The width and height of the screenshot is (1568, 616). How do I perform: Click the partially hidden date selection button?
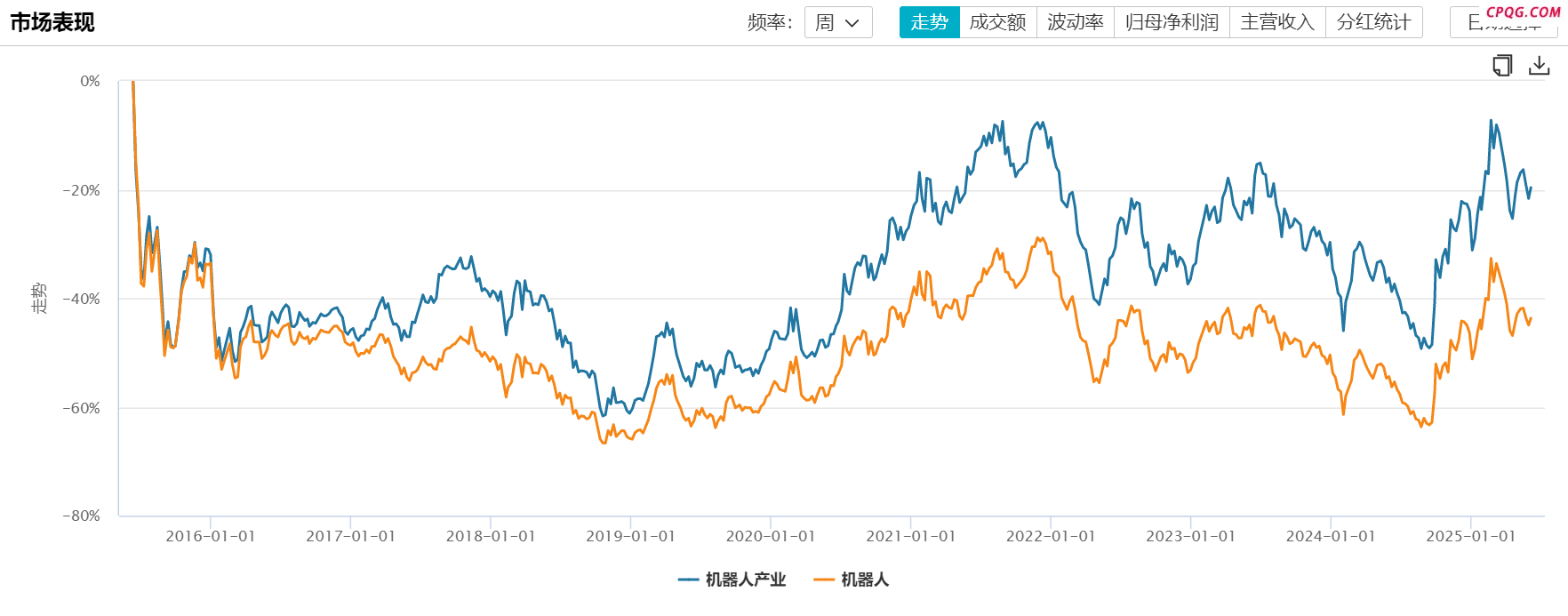pyautogui.click(x=1504, y=24)
